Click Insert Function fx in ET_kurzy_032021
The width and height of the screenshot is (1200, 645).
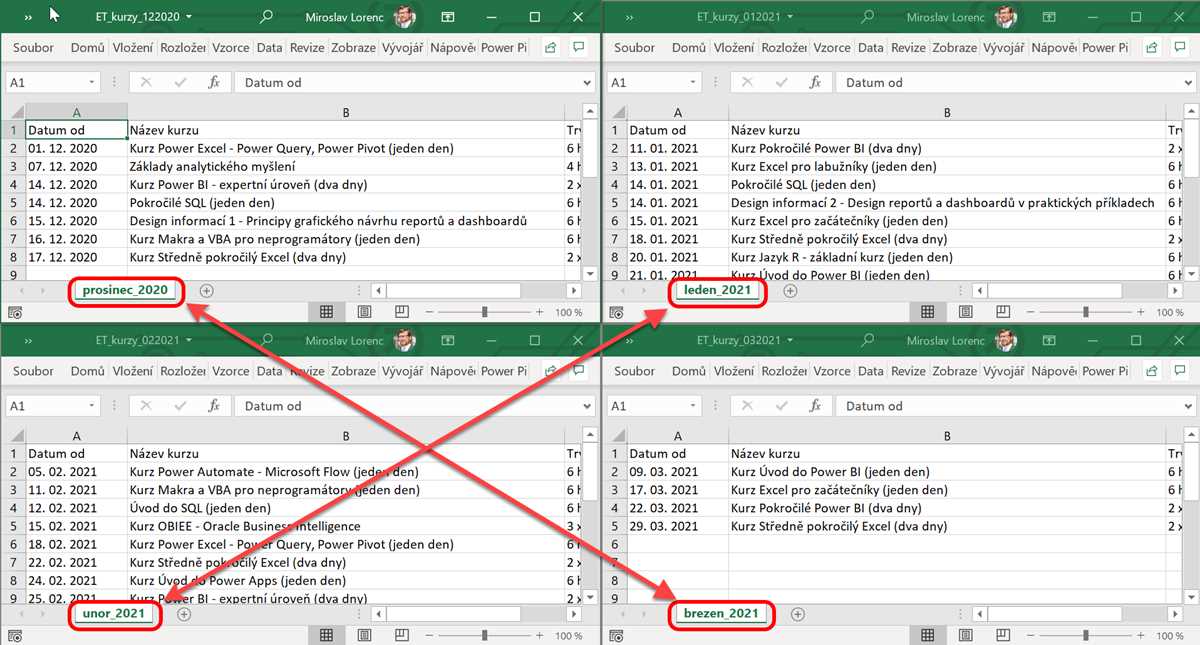click(815, 406)
